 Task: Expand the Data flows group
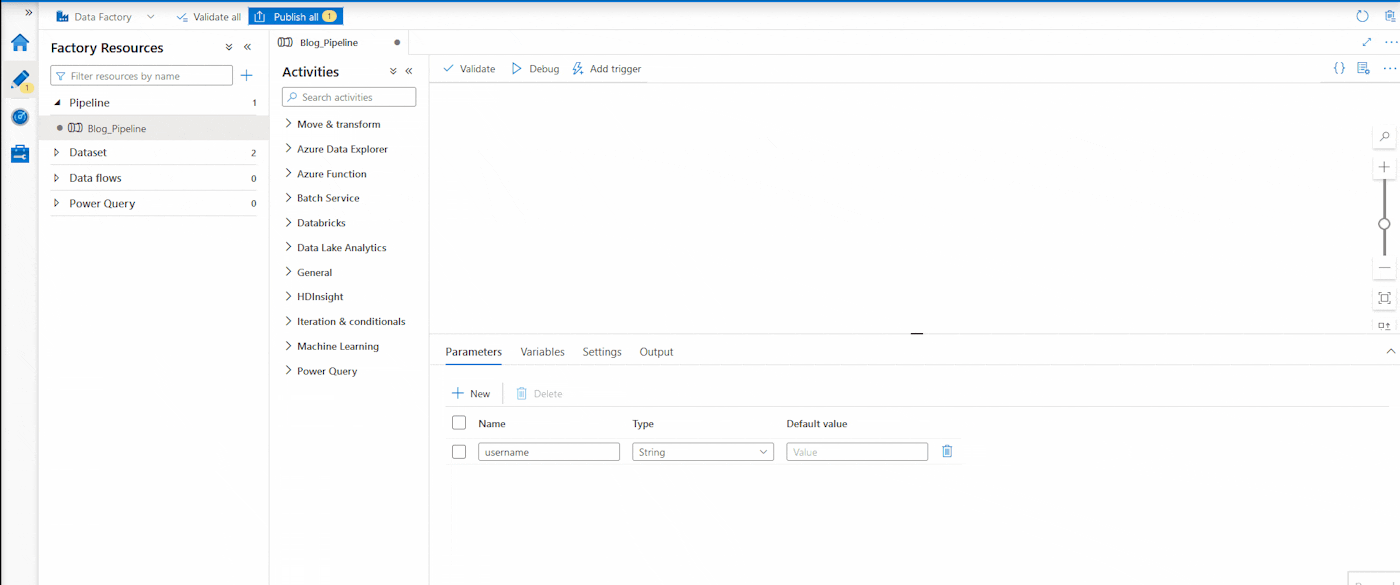tap(57, 178)
